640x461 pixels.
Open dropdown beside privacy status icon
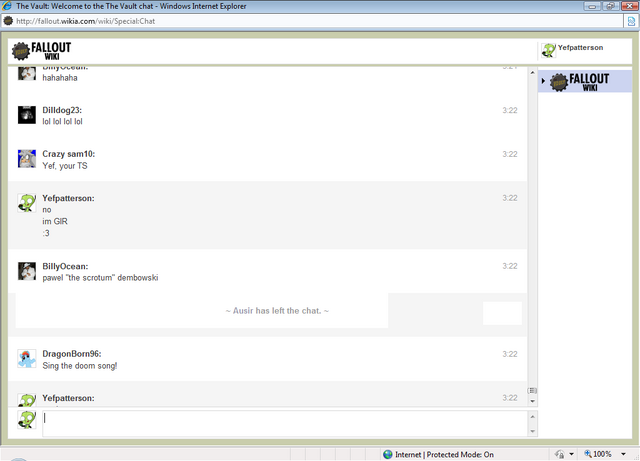(571, 454)
